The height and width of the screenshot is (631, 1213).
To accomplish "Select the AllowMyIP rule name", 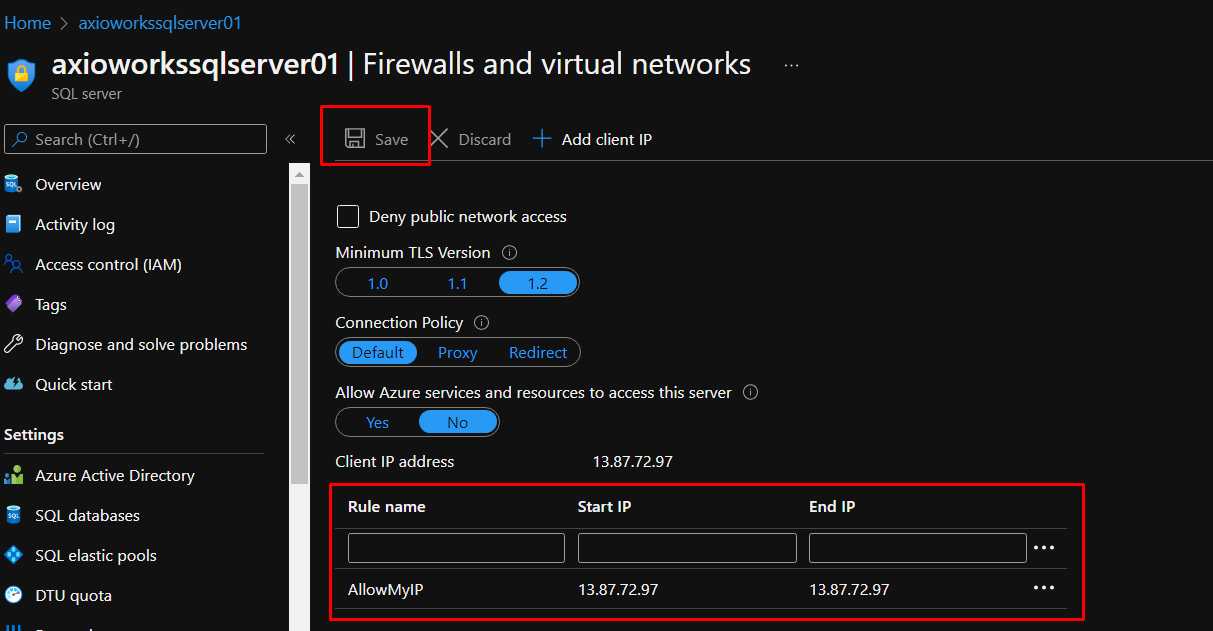I will pos(386,589).
